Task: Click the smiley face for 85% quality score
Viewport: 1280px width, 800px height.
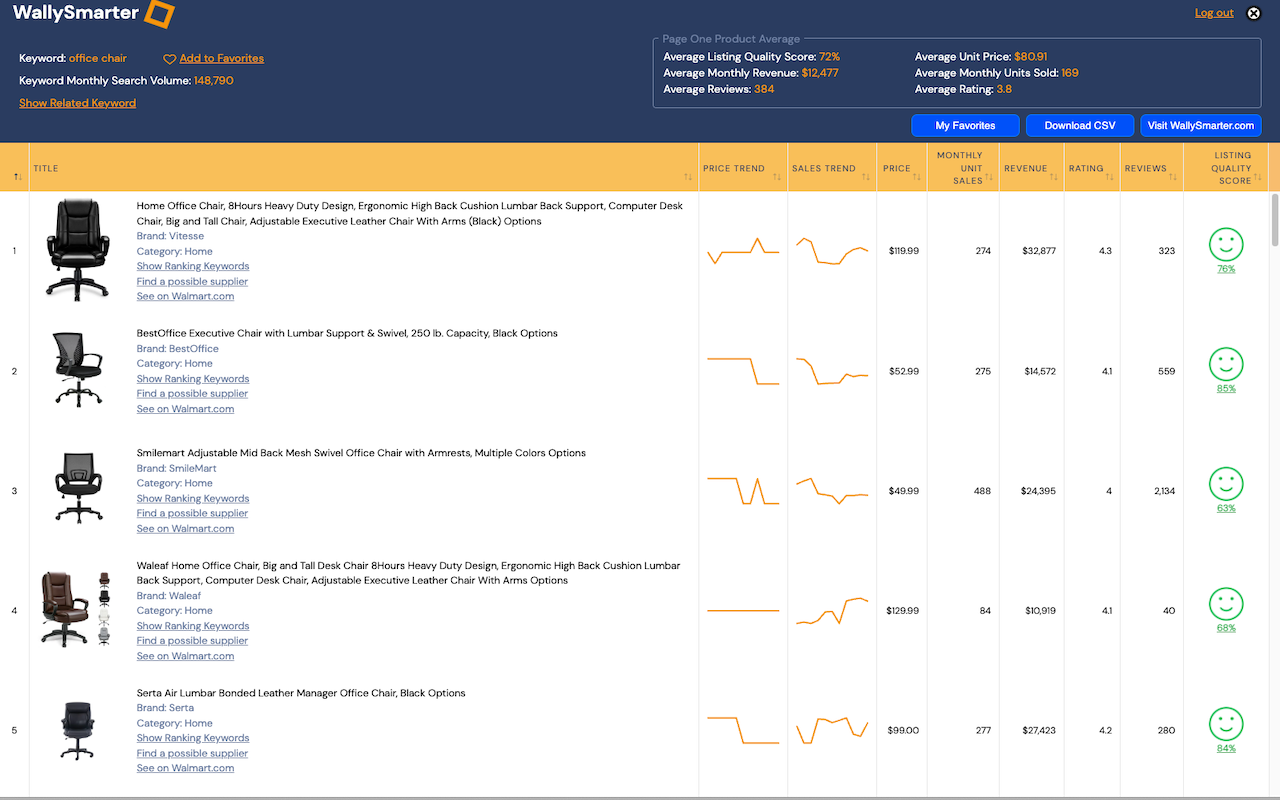Action: 1226,364
